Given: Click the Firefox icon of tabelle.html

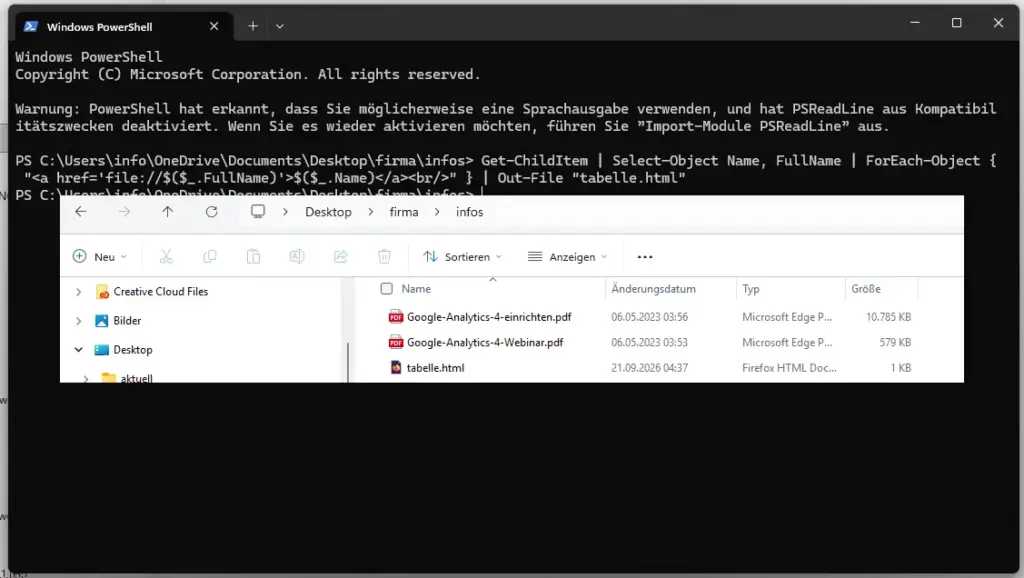Looking at the screenshot, I should coord(396,368).
